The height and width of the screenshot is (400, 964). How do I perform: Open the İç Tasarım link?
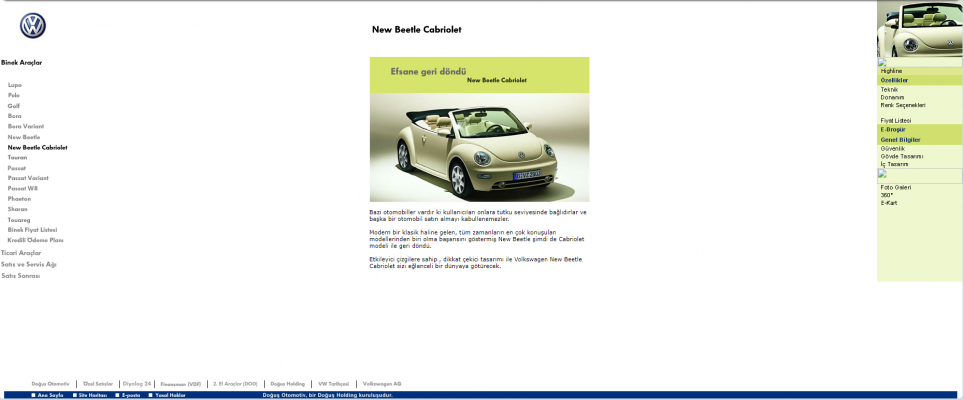pyautogui.click(x=895, y=164)
